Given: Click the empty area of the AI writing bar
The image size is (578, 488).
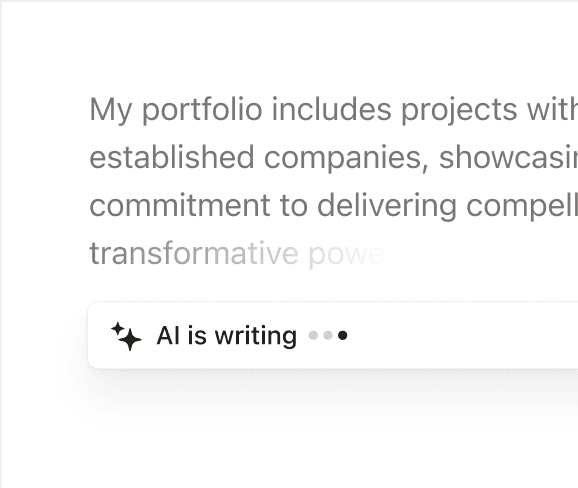Looking at the screenshot, I should pos(461,335).
